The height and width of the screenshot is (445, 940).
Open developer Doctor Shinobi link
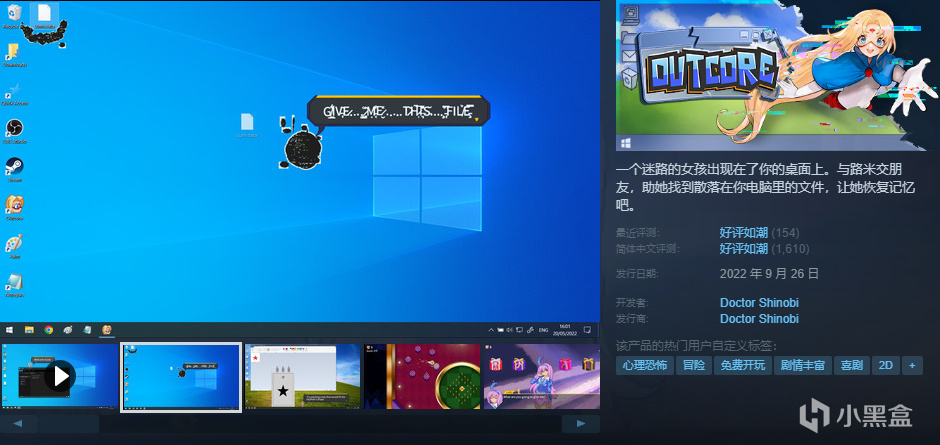pos(759,303)
